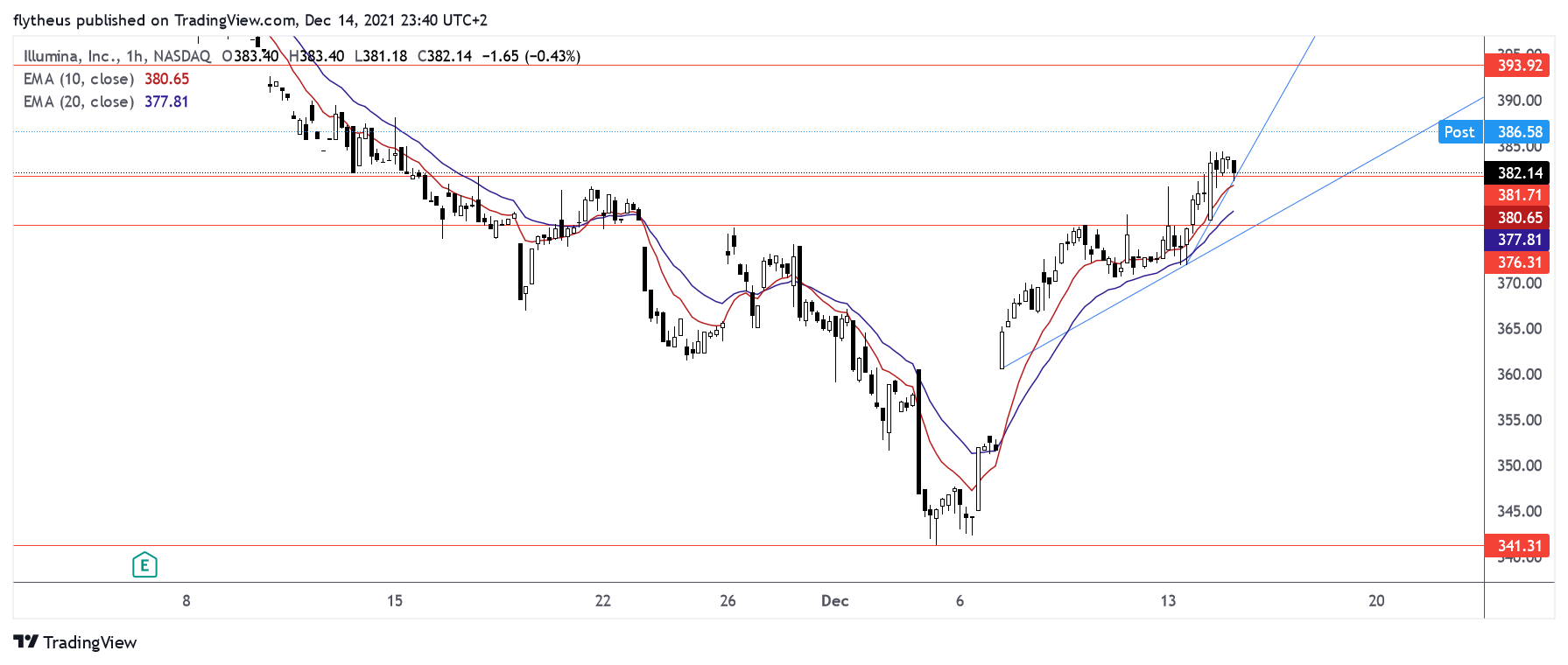Click the 376.31 red price label
The height and width of the screenshot is (665, 1568).
point(1517,262)
